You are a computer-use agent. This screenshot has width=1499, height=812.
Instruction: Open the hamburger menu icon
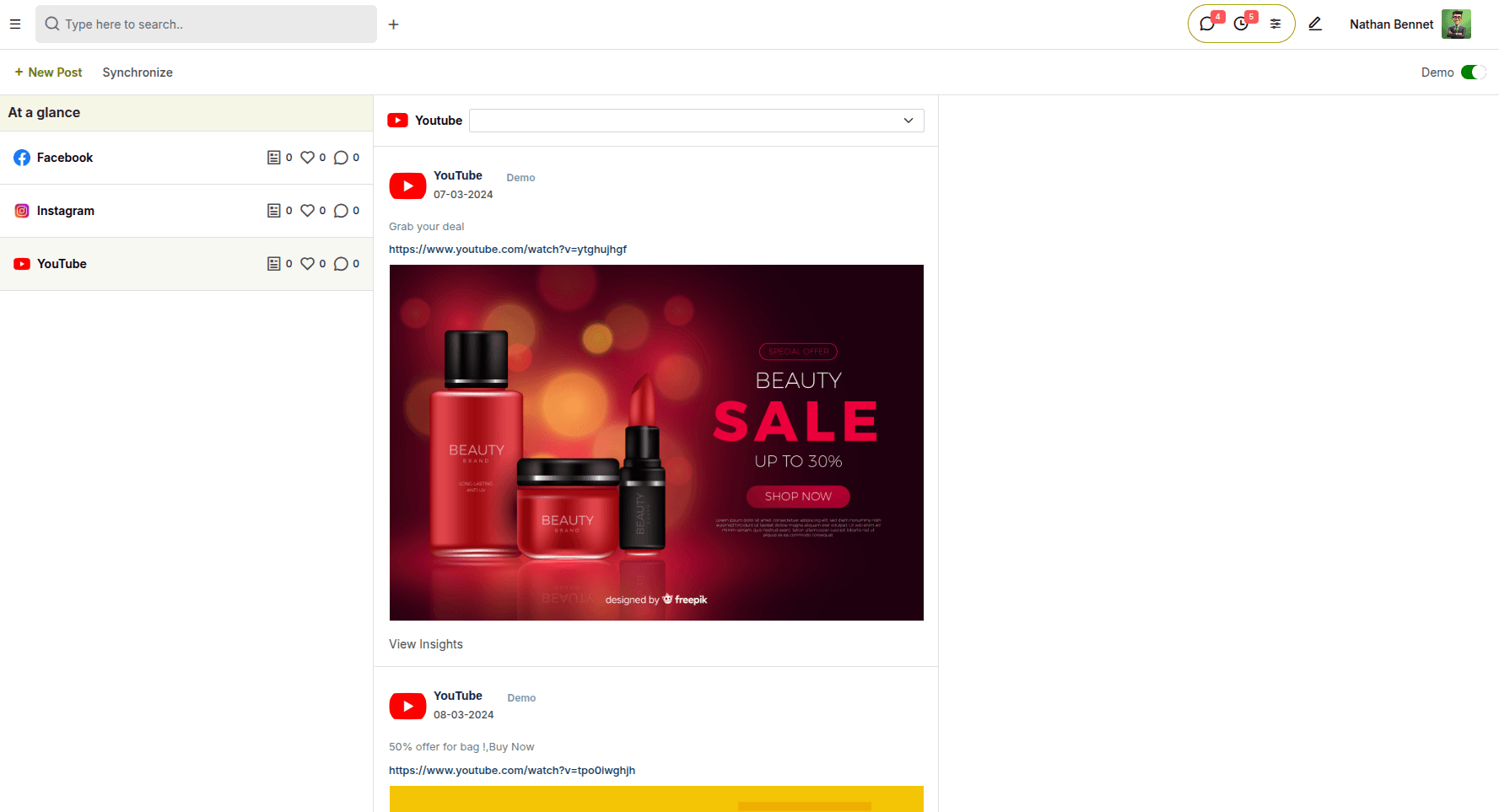(x=15, y=24)
